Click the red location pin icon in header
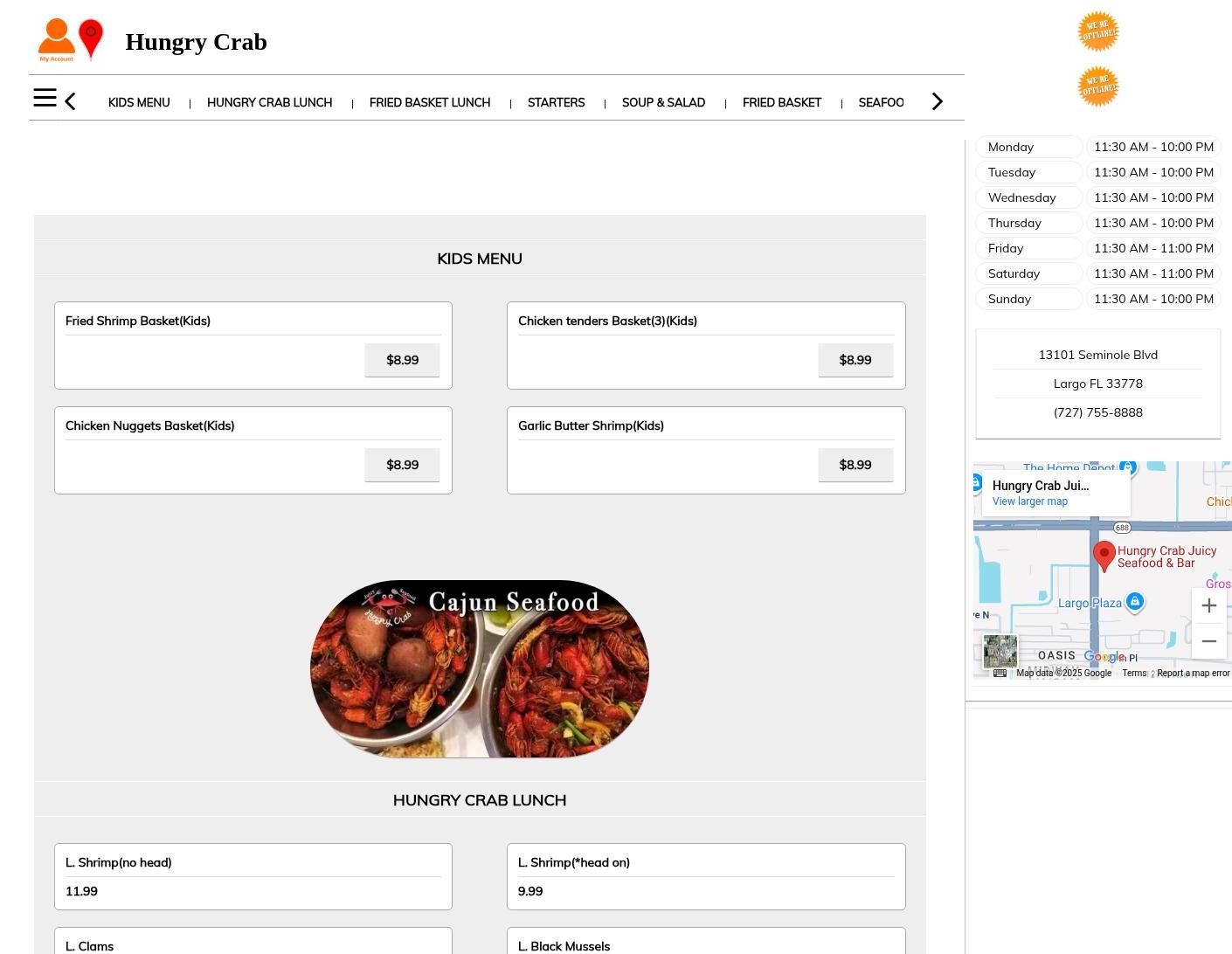The image size is (1232, 954). [x=91, y=39]
